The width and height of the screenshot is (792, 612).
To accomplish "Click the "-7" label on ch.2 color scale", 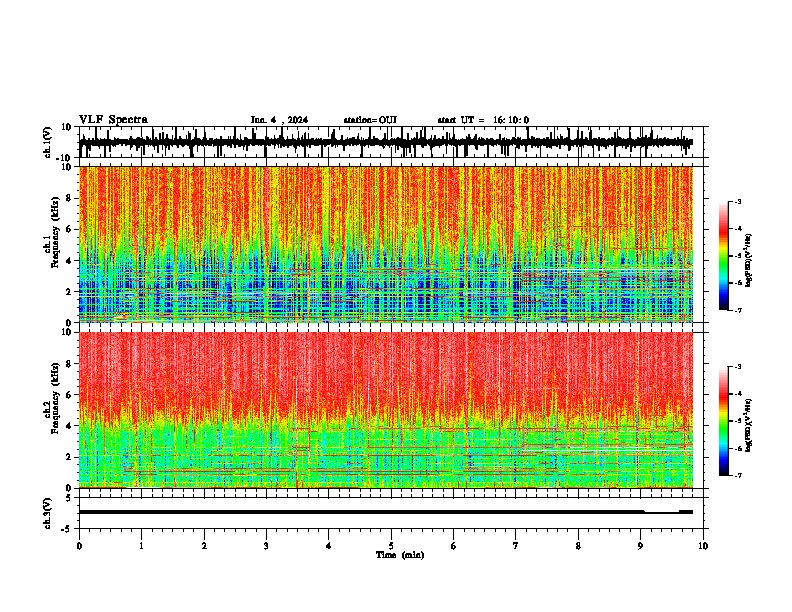I will tap(737, 475).
